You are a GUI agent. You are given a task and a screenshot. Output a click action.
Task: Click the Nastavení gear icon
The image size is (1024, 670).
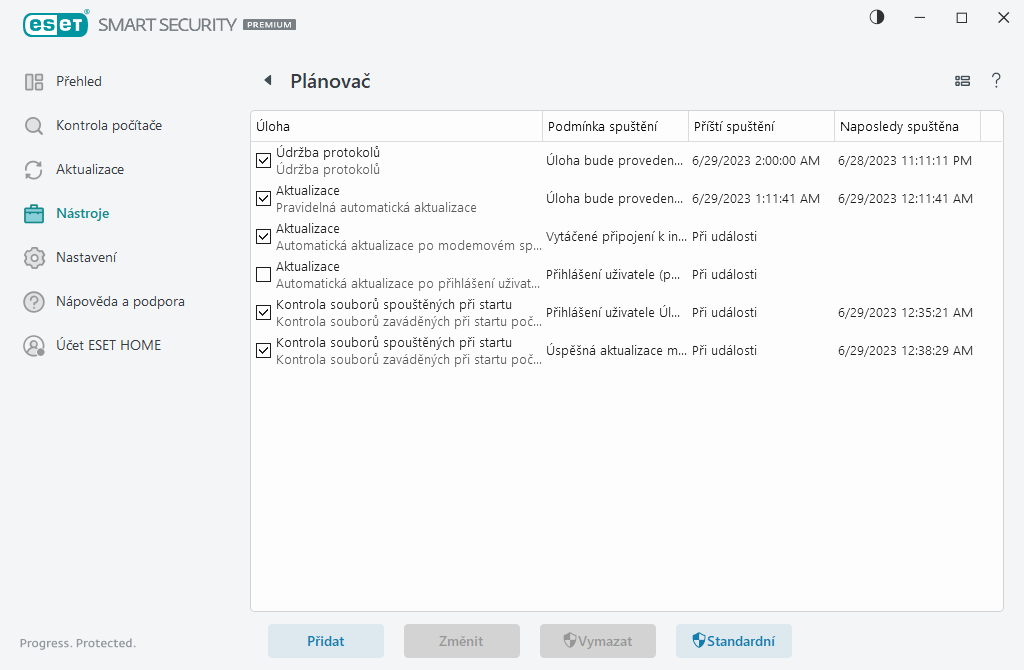(34, 258)
